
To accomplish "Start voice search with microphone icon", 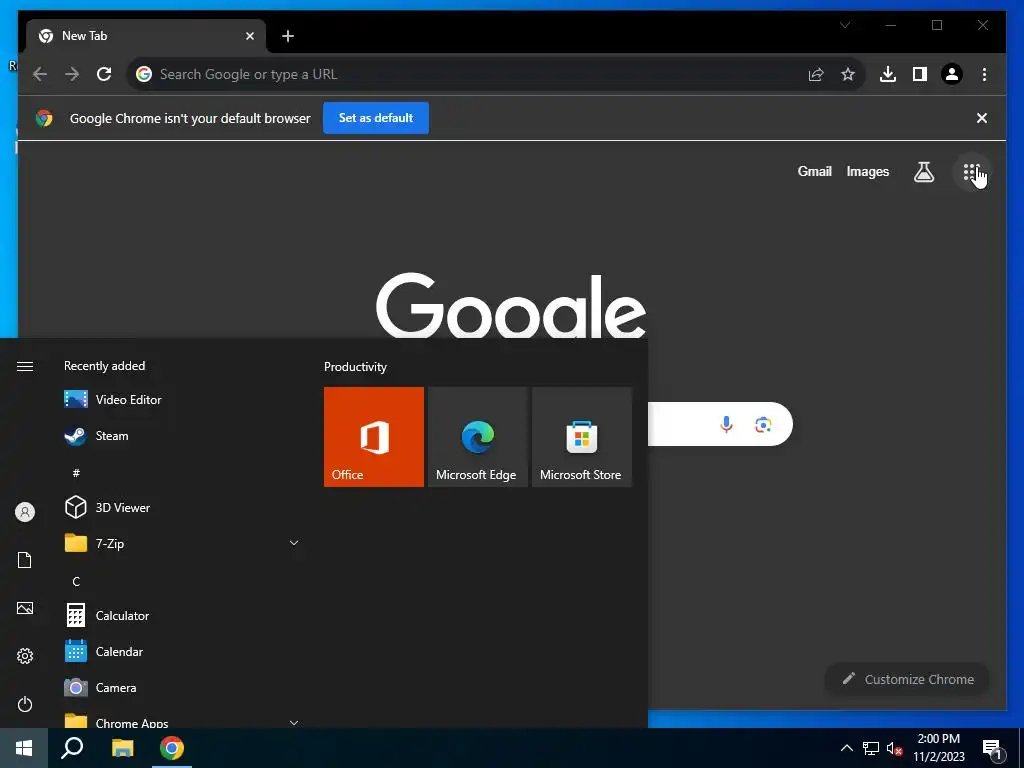I will click(726, 424).
